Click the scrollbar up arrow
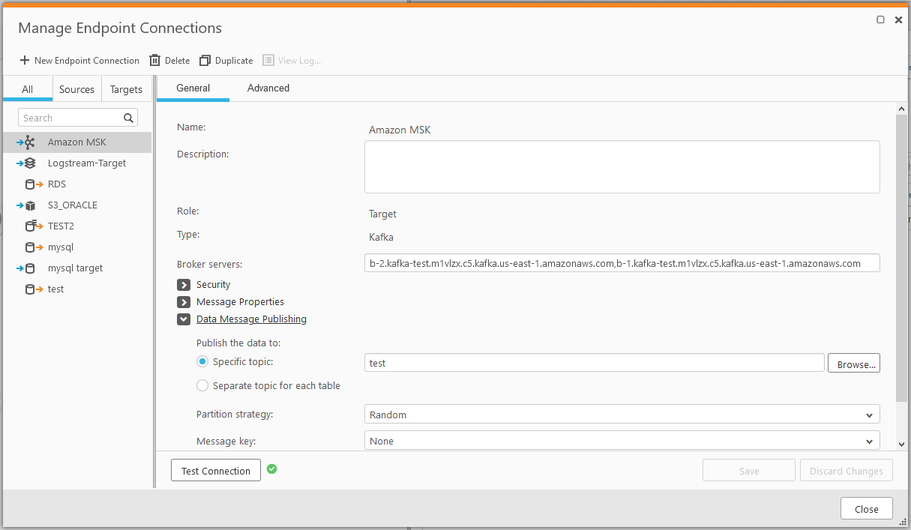 coord(901,109)
